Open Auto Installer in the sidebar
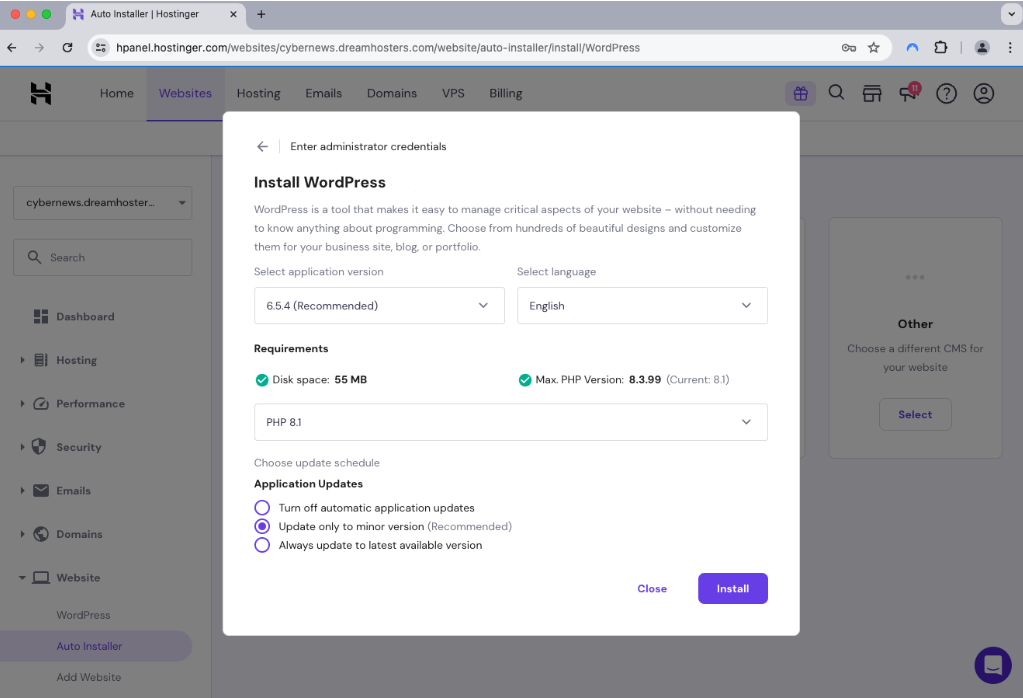The width and height of the screenshot is (1023, 698). [x=89, y=646]
